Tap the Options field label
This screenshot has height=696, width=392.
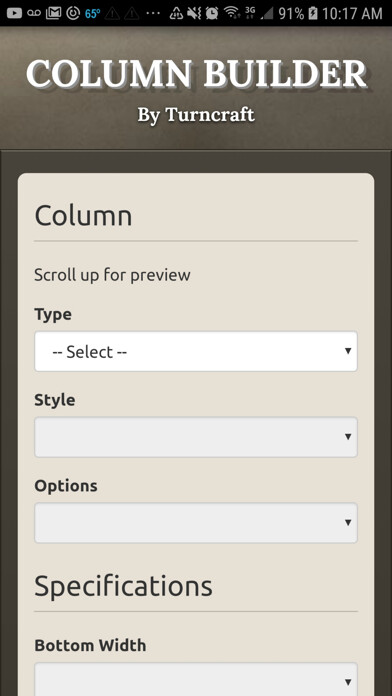(x=66, y=486)
